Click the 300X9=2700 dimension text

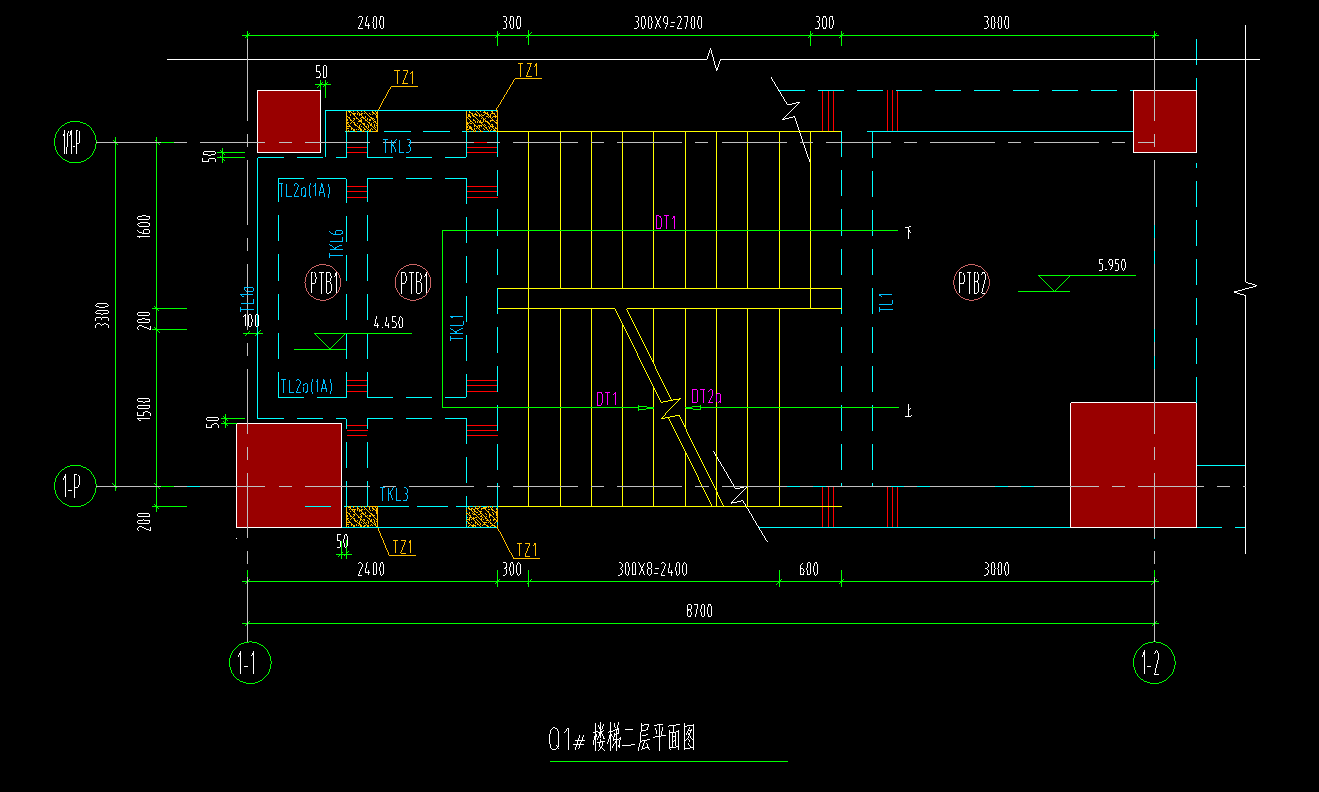tap(668, 23)
